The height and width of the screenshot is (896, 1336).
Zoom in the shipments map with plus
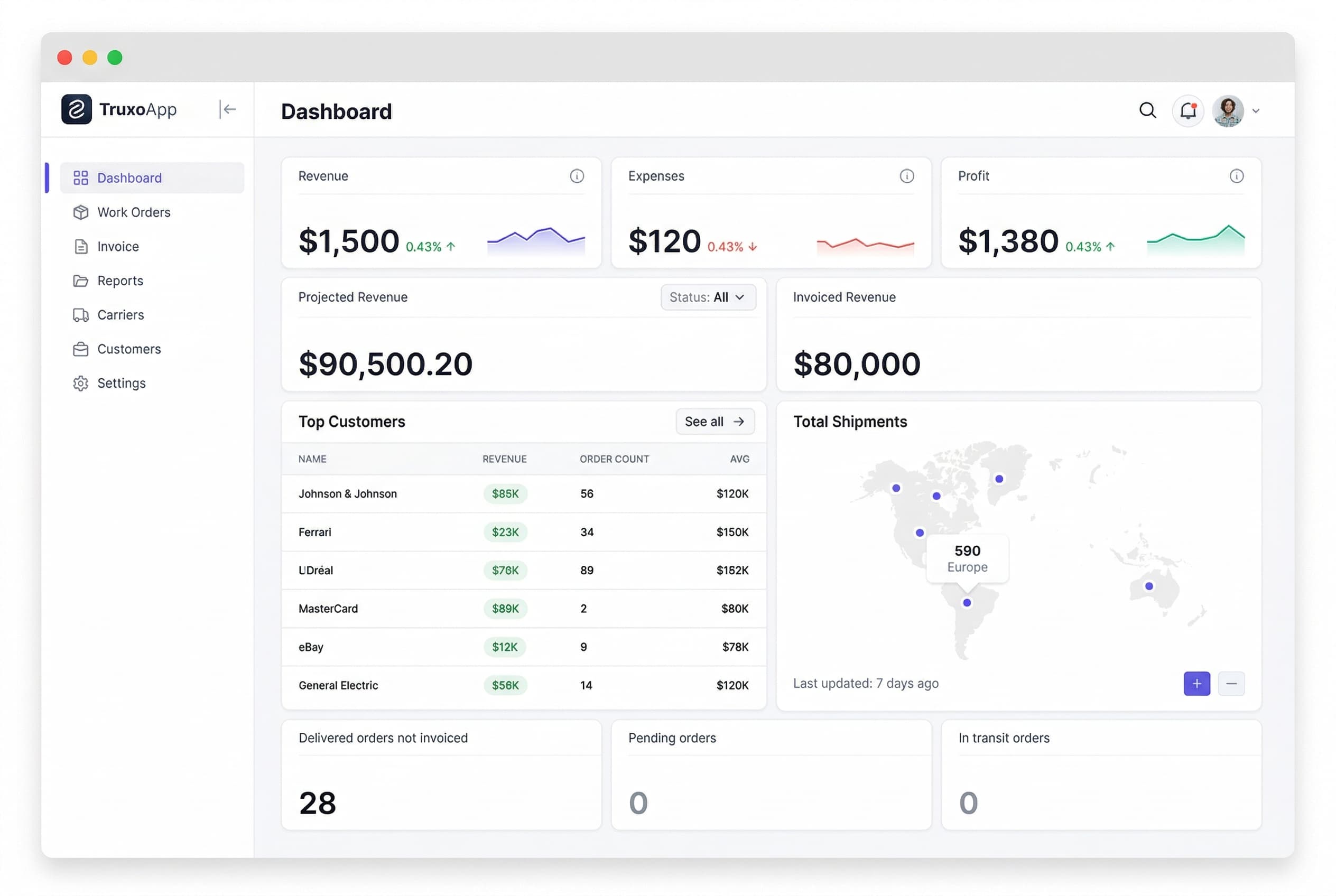tap(1196, 684)
